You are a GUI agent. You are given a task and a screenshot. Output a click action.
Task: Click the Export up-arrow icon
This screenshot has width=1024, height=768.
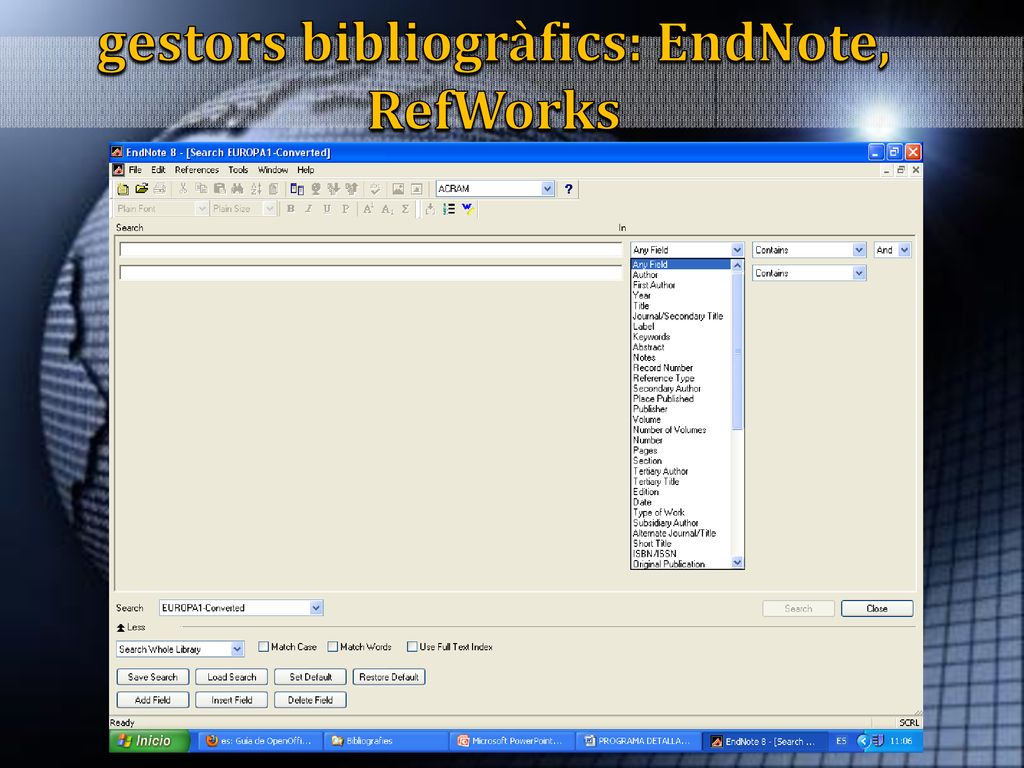[351, 189]
